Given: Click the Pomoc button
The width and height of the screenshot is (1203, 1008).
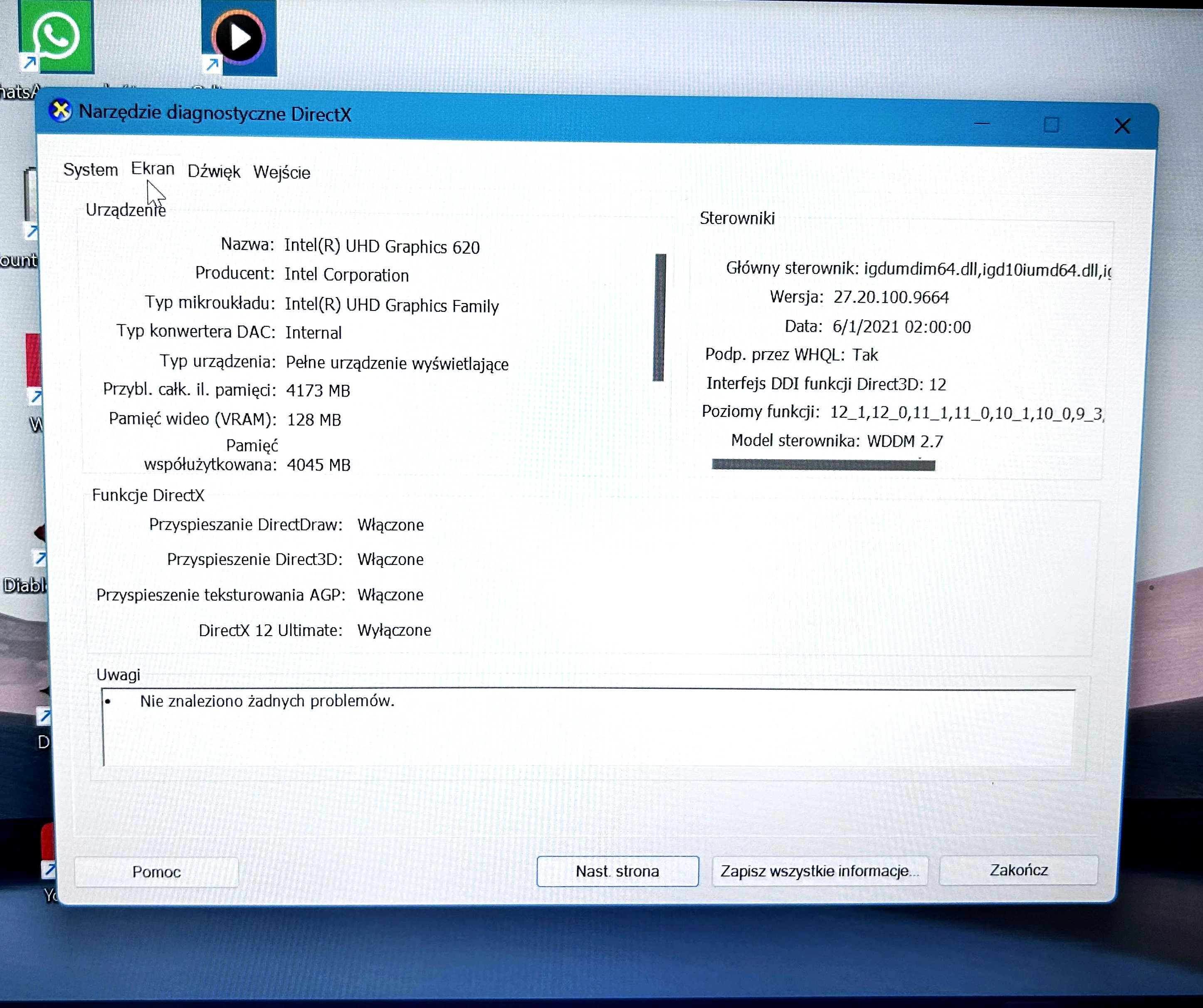Looking at the screenshot, I should pos(156,872).
